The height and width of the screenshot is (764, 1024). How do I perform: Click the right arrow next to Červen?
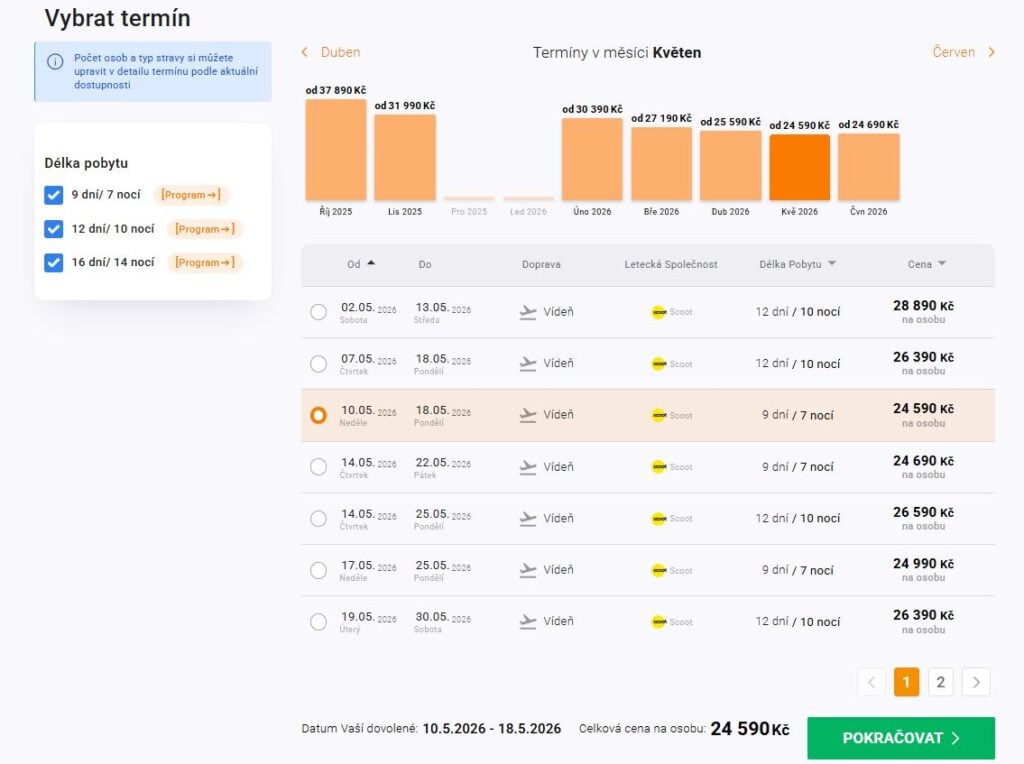pos(991,52)
